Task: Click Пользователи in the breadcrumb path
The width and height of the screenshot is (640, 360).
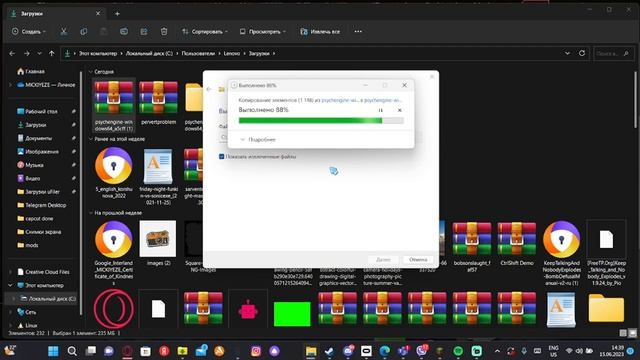Action: (x=198, y=53)
